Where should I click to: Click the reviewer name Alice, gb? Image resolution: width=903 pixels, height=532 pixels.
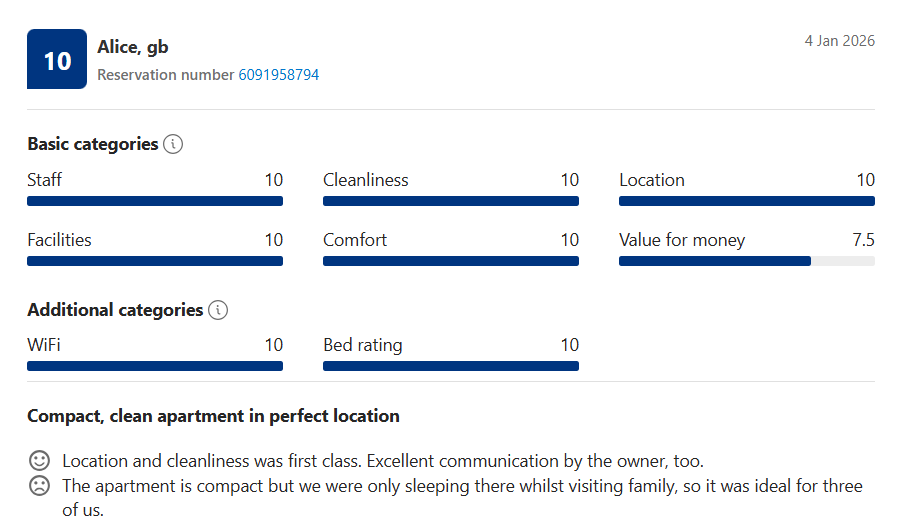[133, 47]
